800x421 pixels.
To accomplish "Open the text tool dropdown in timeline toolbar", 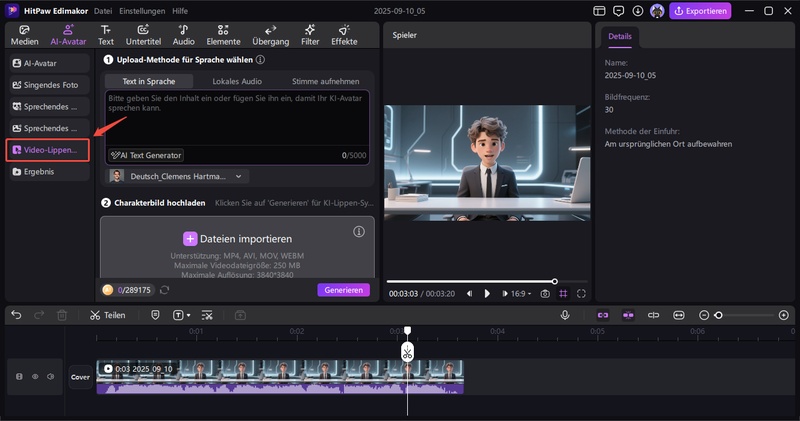I will click(x=181, y=315).
